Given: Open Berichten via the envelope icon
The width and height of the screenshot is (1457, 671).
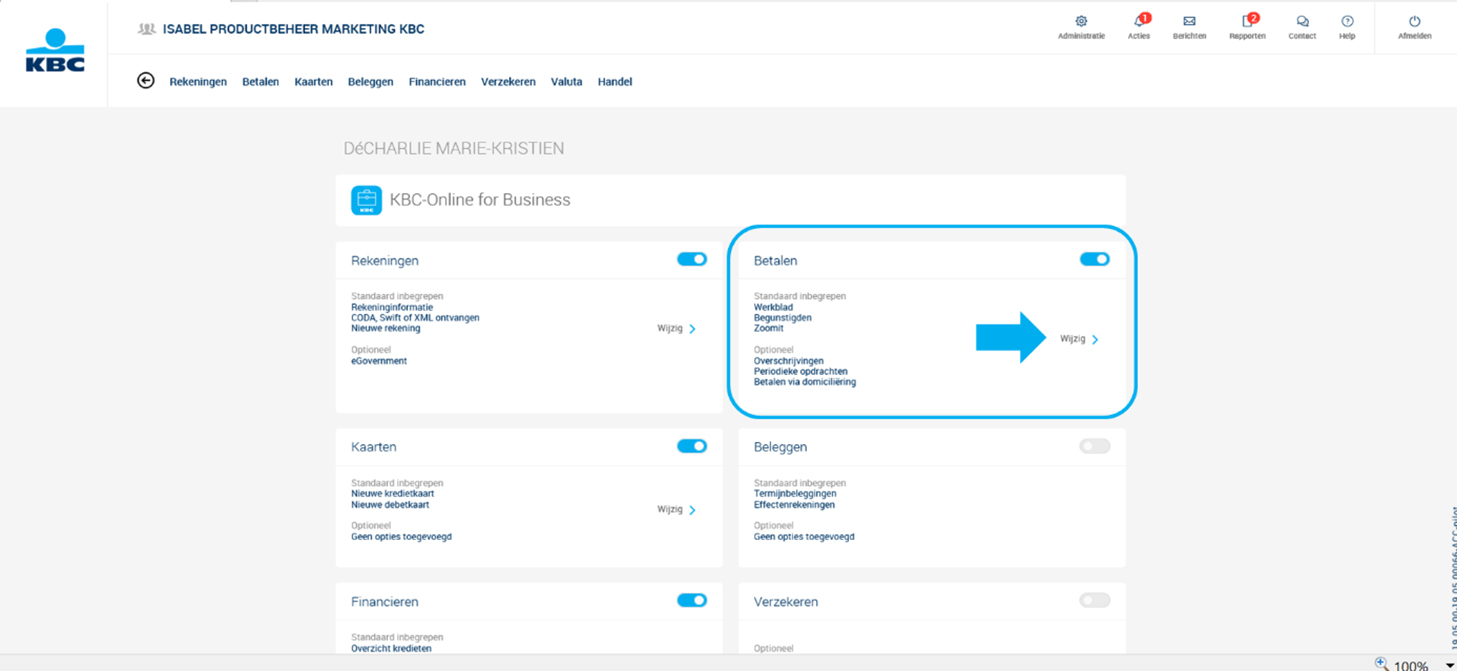Looking at the screenshot, I should point(1189,21).
